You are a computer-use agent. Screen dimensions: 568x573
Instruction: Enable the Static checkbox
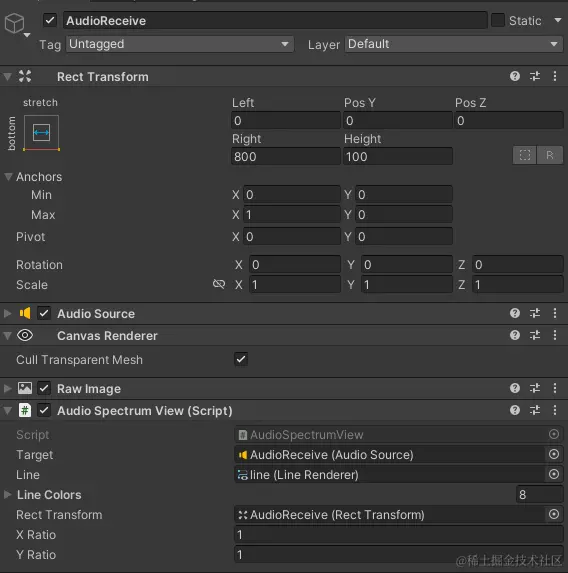click(498, 20)
